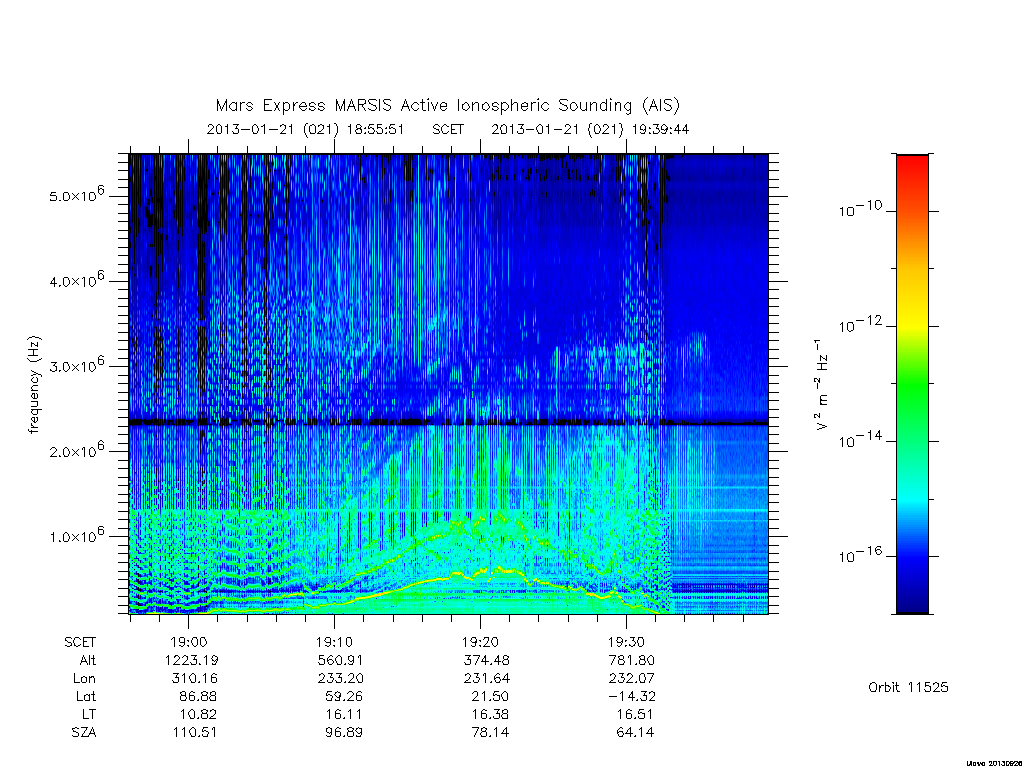Click the dark horizontal band near 2.3 MHz
Image resolution: width=1024 pixels, height=768 pixels.
pyautogui.click(x=449, y=423)
